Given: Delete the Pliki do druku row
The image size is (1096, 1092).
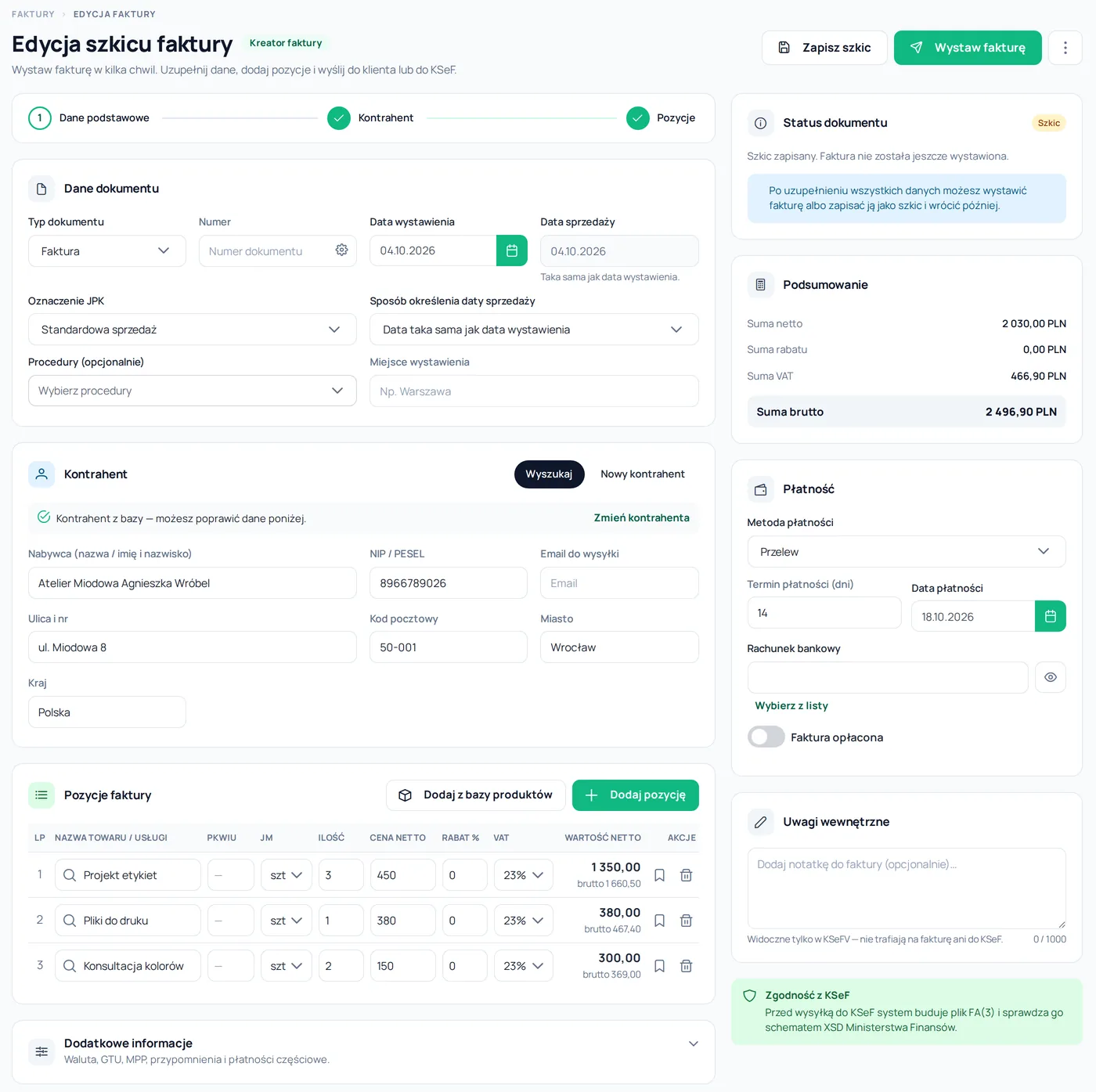Looking at the screenshot, I should point(686,921).
